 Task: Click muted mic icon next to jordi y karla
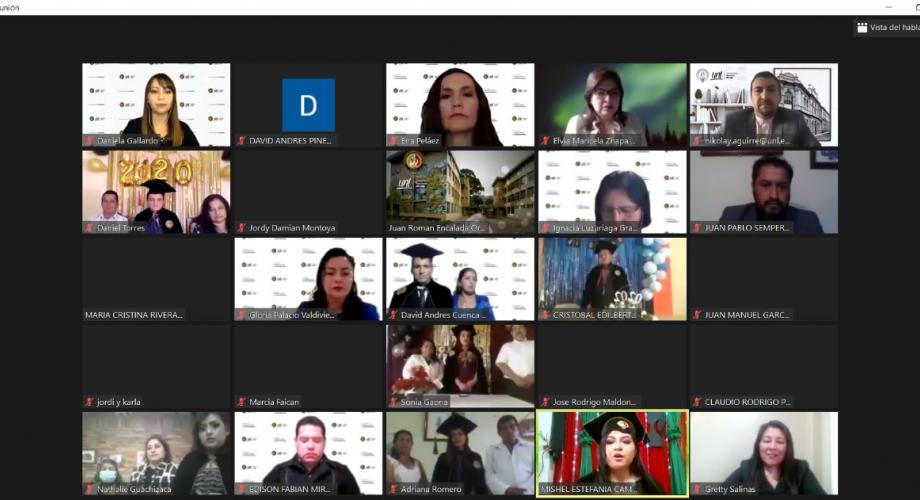pos(89,402)
